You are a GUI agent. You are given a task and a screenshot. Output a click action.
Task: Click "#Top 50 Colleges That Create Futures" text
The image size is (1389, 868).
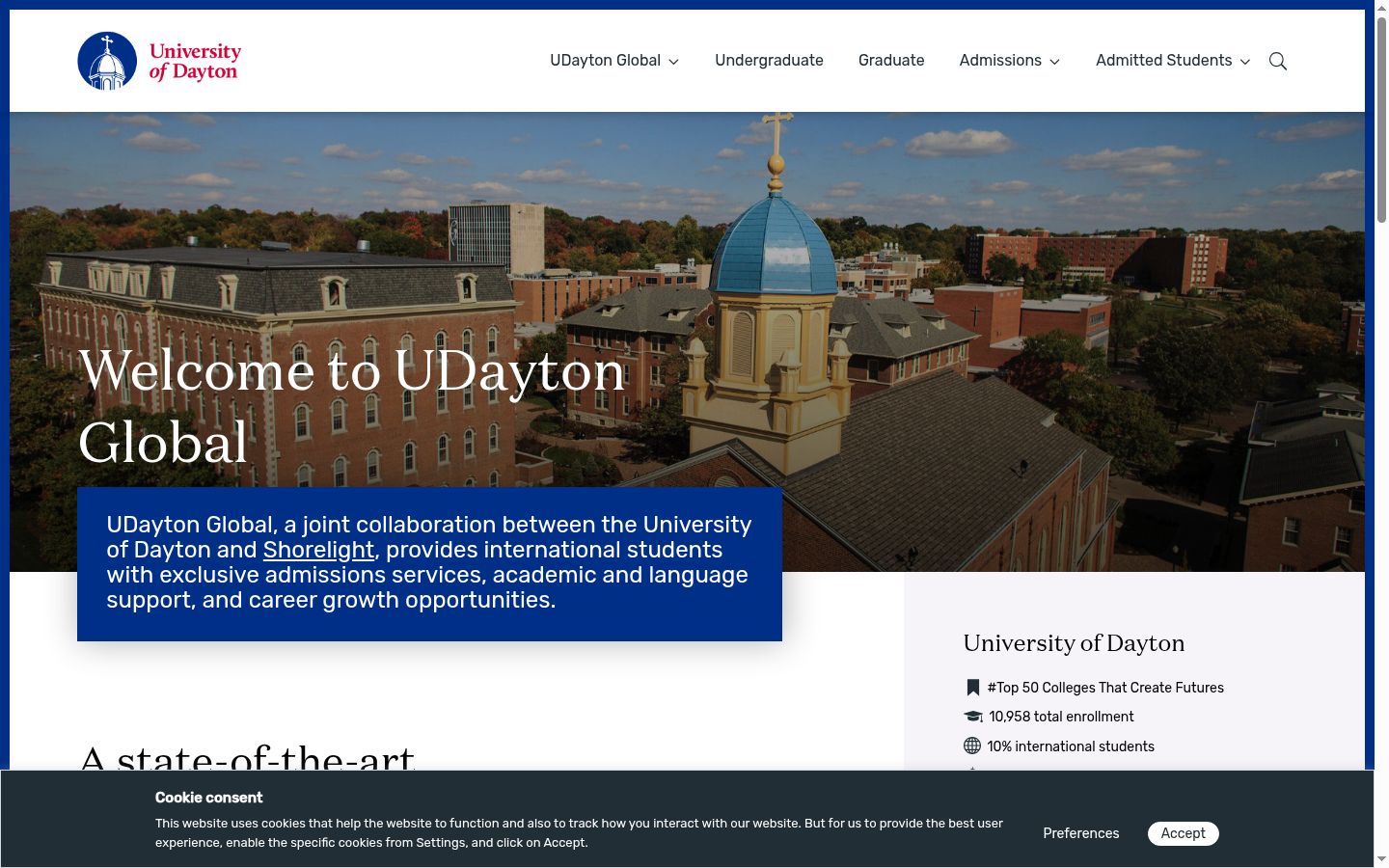[1105, 688]
